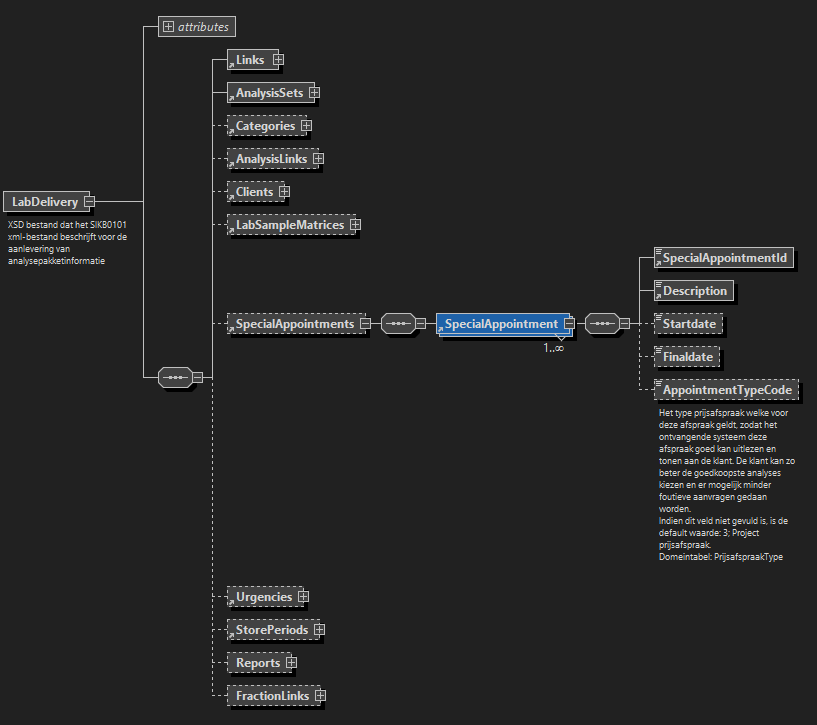The image size is (817, 725).
Task: Expand the Categories element plus icon
Action: (306, 126)
